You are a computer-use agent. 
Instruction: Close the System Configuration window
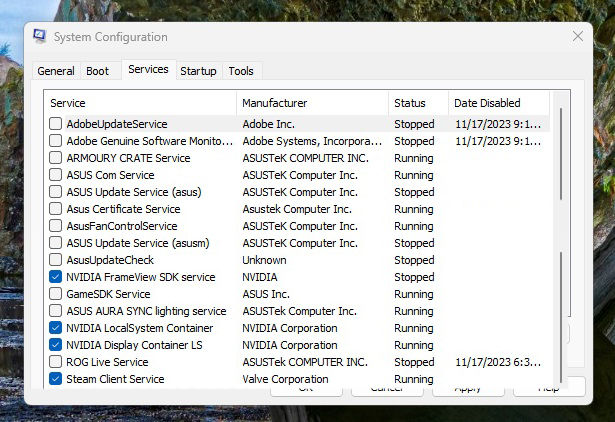click(577, 36)
